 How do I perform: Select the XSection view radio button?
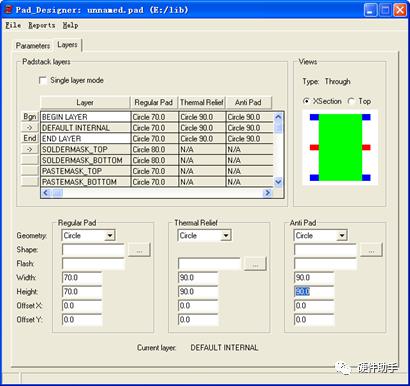coord(306,101)
